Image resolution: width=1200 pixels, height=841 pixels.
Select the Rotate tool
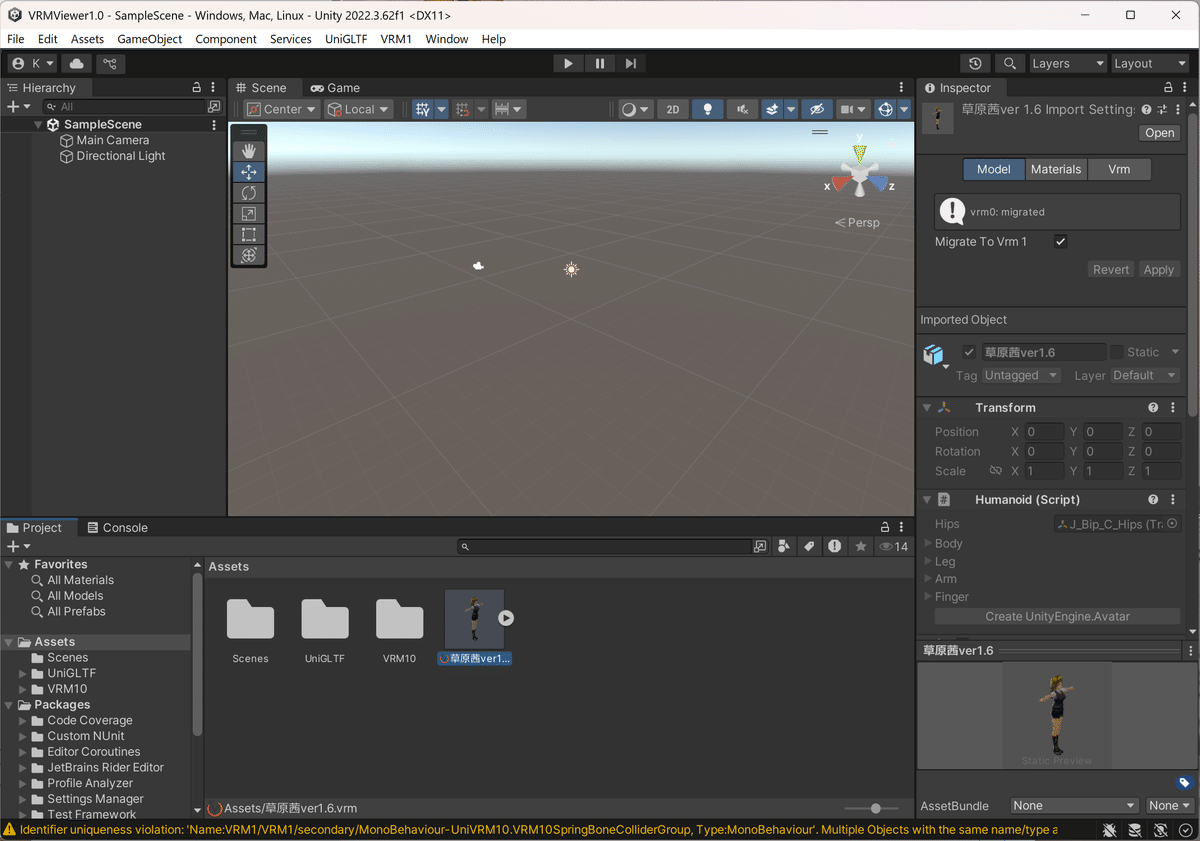click(x=248, y=192)
